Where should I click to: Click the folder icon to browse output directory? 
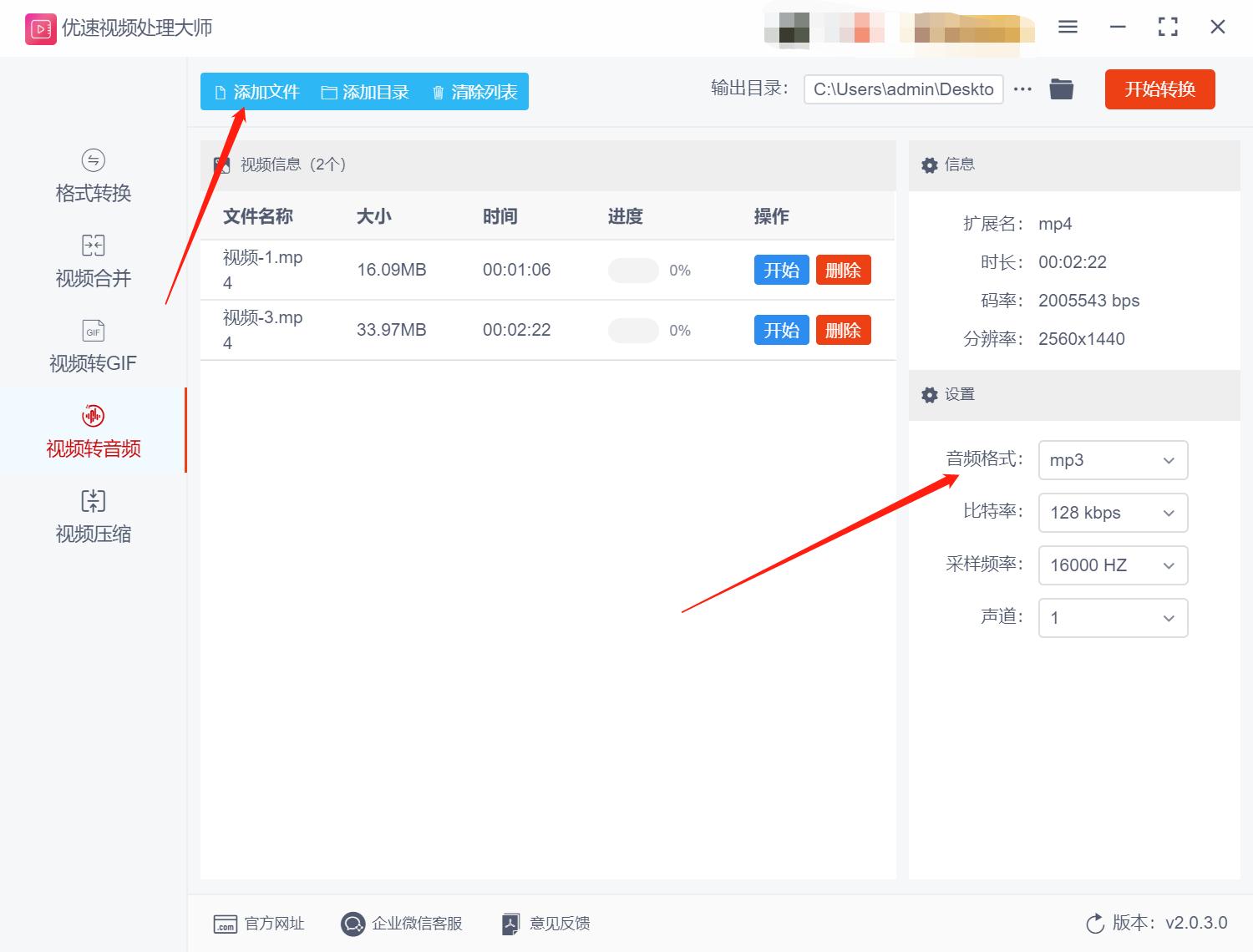pyautogui.click(x=1061, y=89)
